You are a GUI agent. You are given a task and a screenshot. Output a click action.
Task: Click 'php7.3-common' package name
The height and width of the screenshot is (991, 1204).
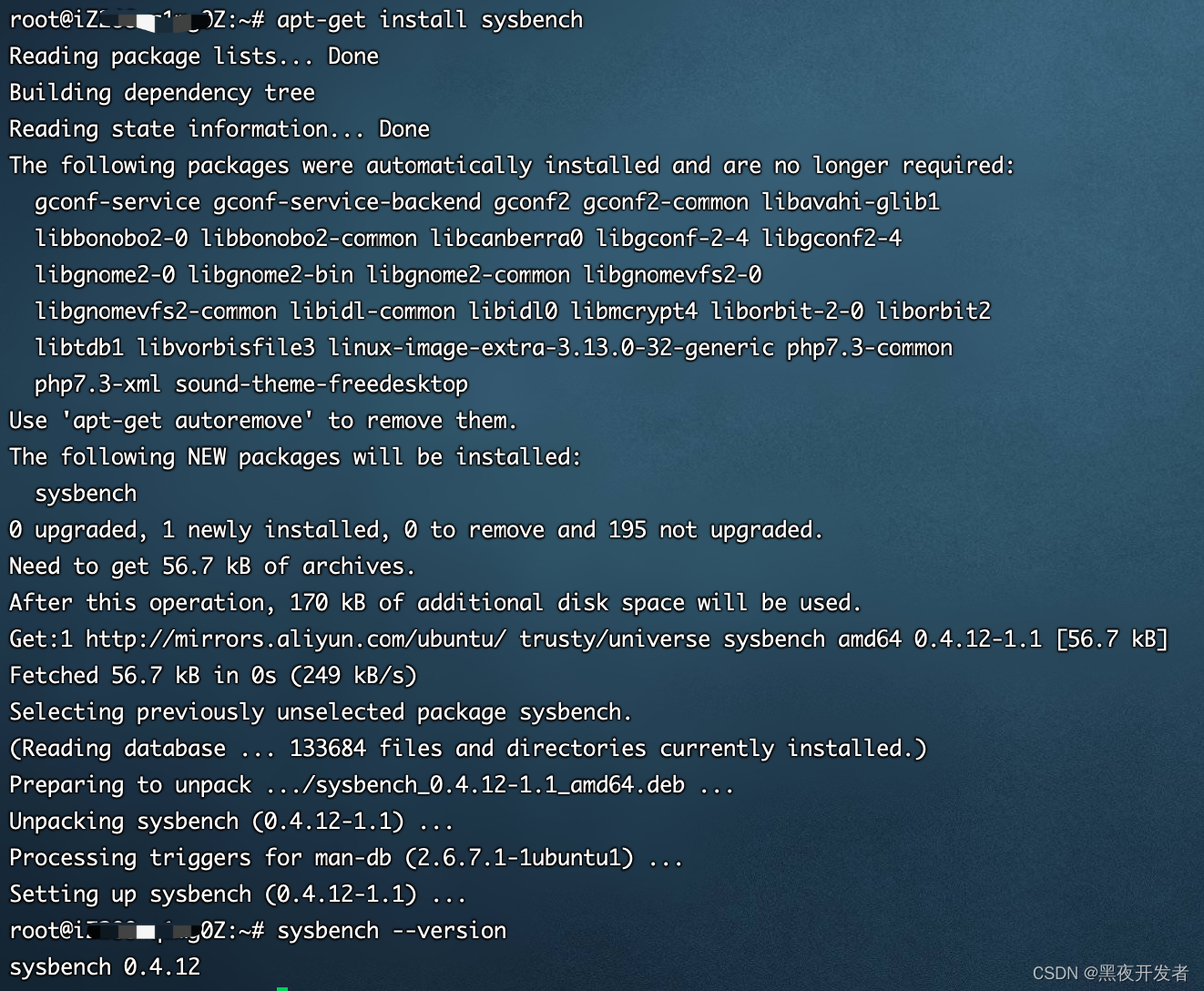pyautogui.click(x=870, y=348)
